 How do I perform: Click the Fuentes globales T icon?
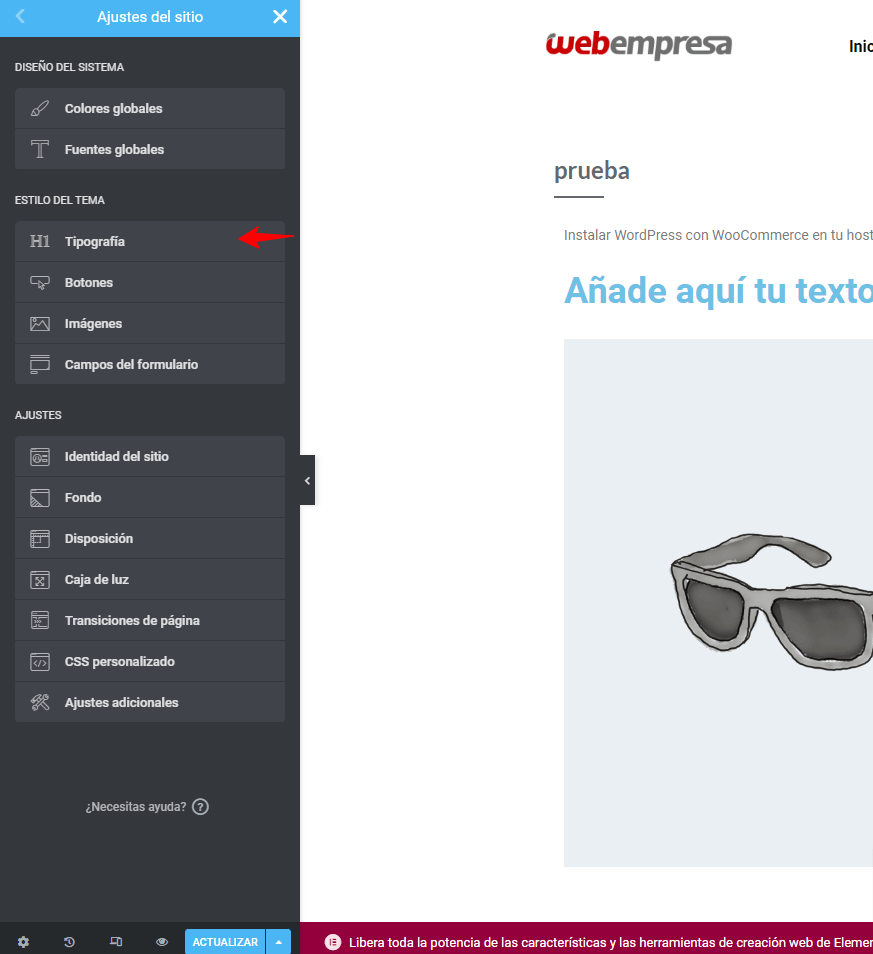click(x=40, y=150)
